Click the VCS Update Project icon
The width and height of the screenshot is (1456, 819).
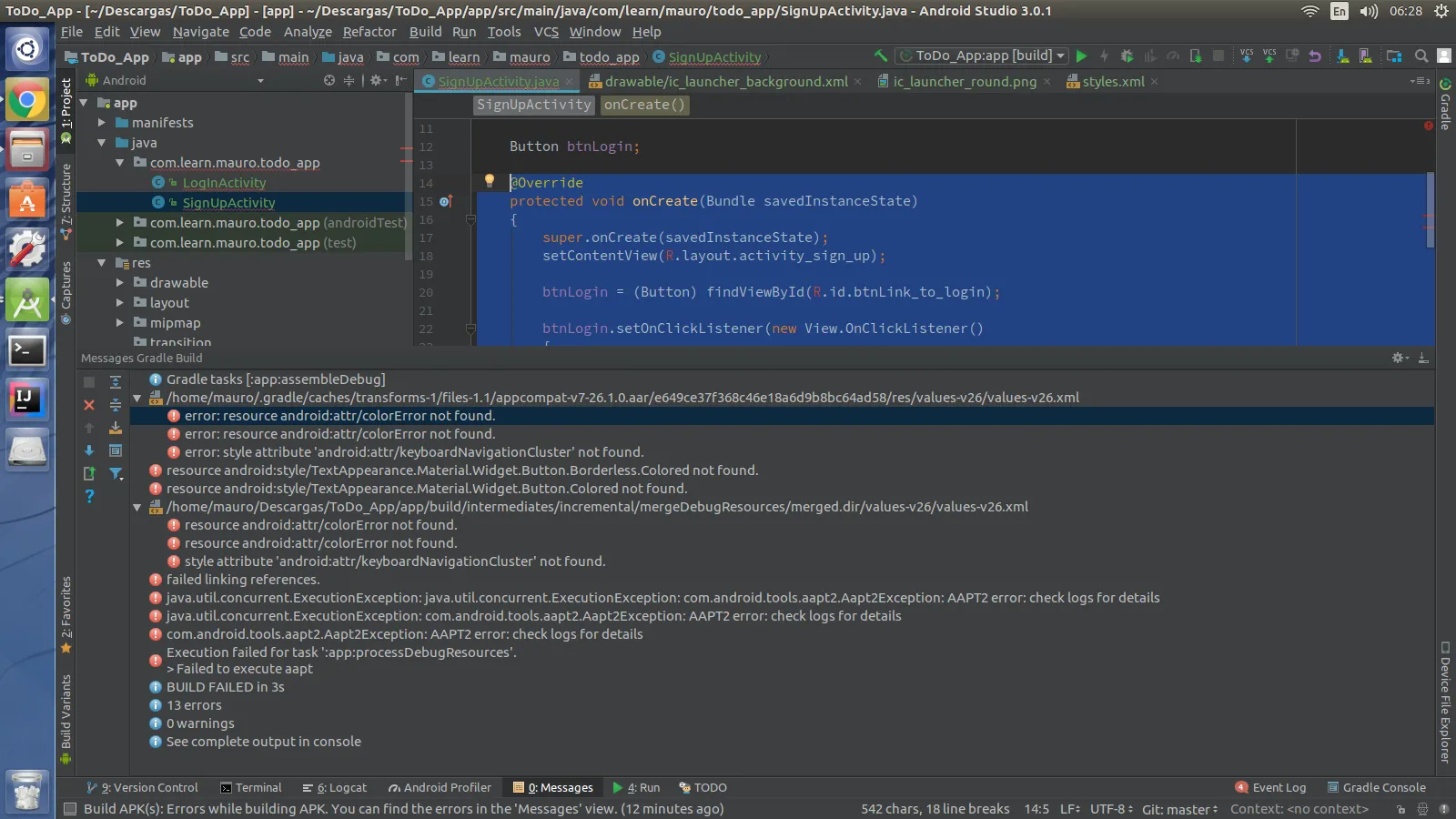[1247, 56]
